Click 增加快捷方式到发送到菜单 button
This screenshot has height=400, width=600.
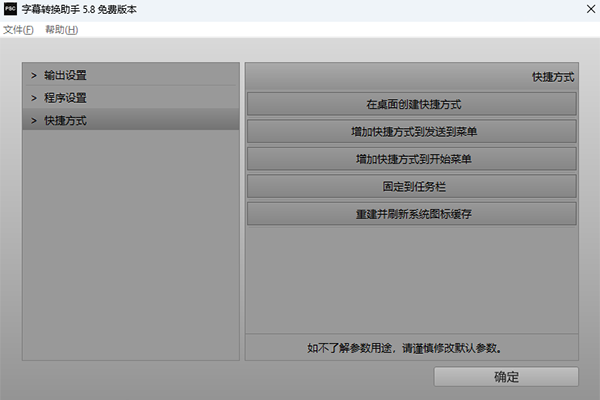(412, 131)
